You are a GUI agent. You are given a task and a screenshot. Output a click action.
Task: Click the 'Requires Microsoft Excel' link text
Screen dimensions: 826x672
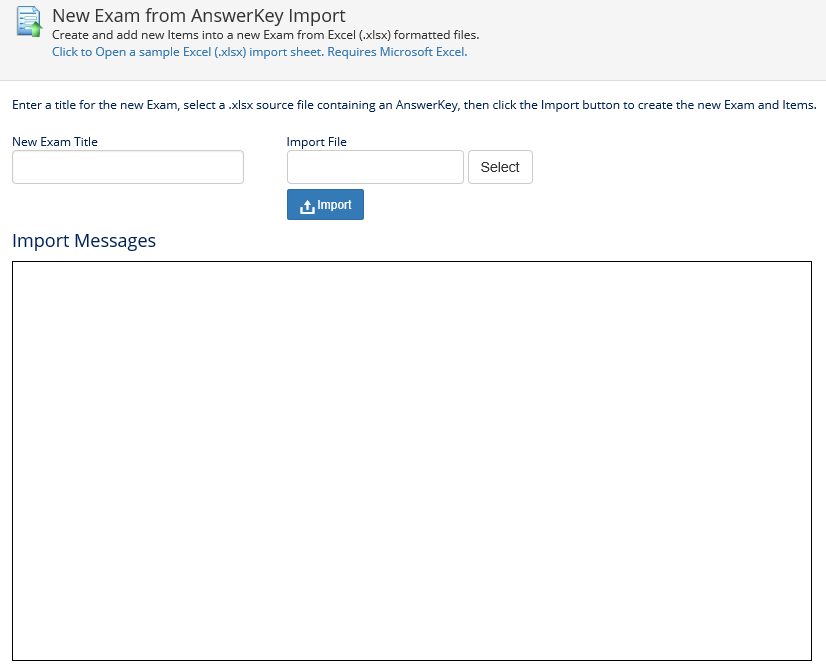click(397, 52)
